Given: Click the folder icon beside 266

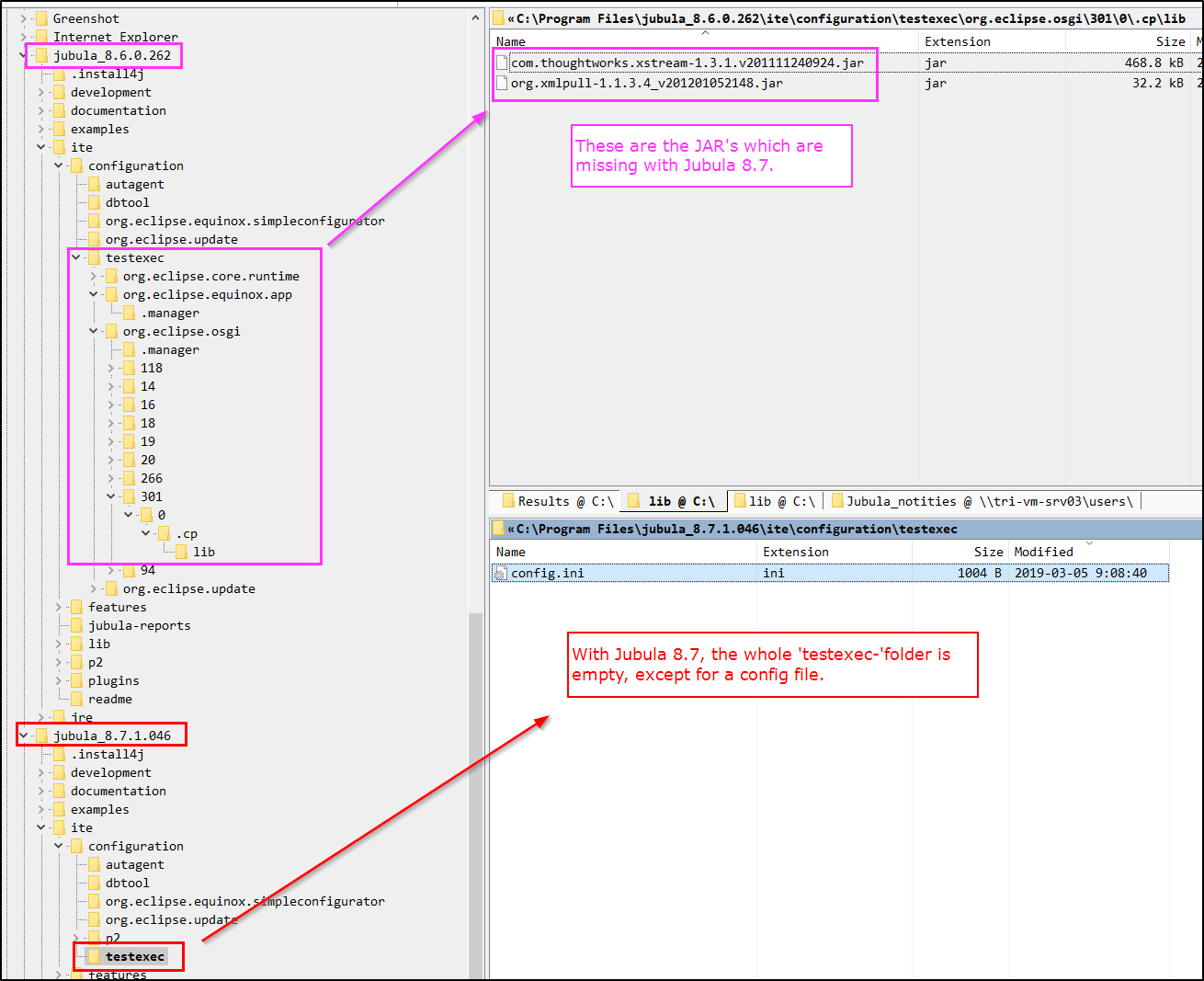Looking at the screenshot, I should point(129,478).
